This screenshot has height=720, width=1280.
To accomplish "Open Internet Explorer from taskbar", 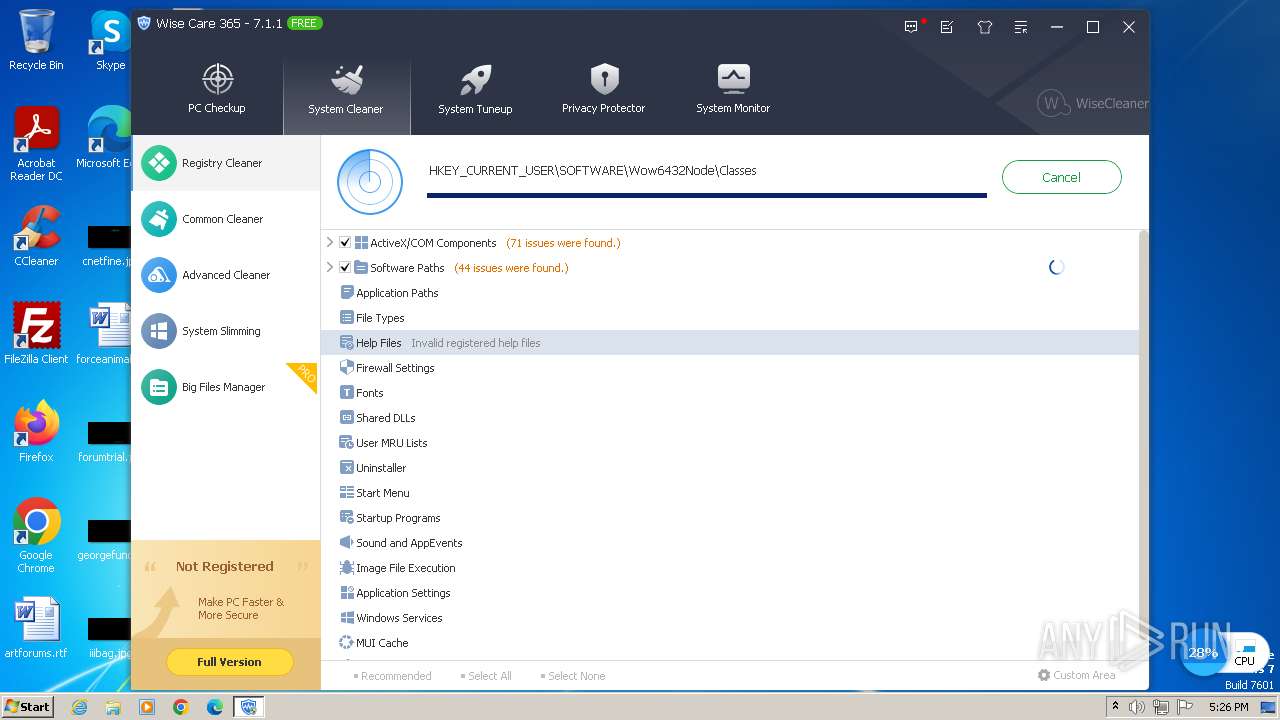I will pos(80,707).
